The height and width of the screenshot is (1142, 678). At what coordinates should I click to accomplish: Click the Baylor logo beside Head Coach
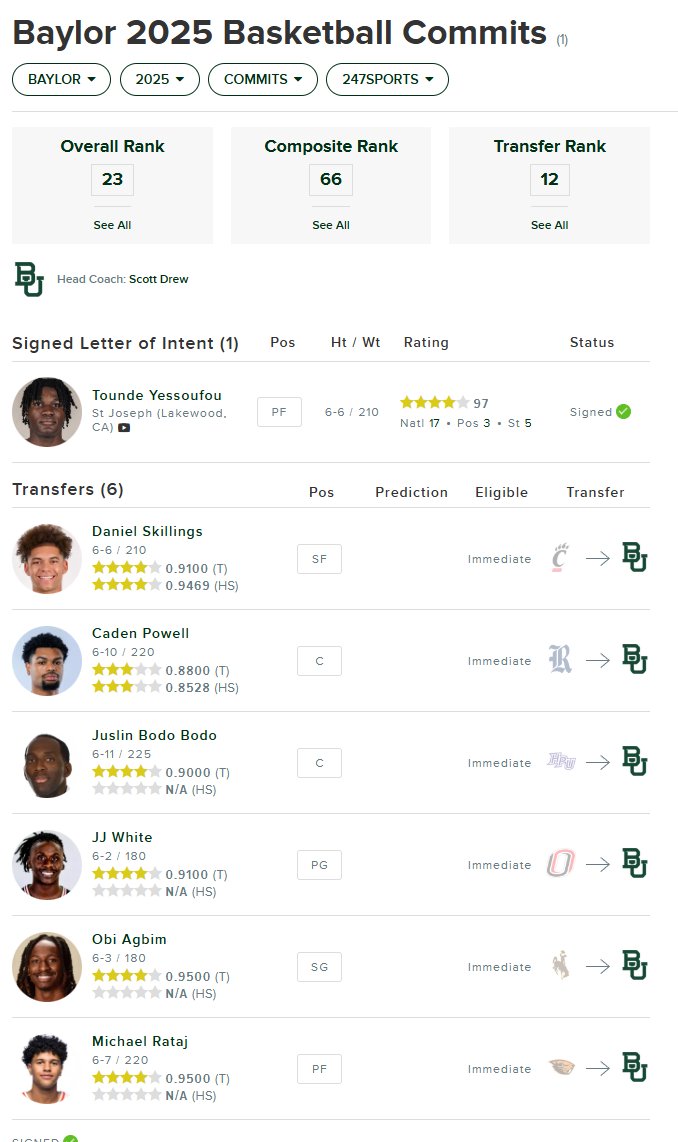click(29, 279)
